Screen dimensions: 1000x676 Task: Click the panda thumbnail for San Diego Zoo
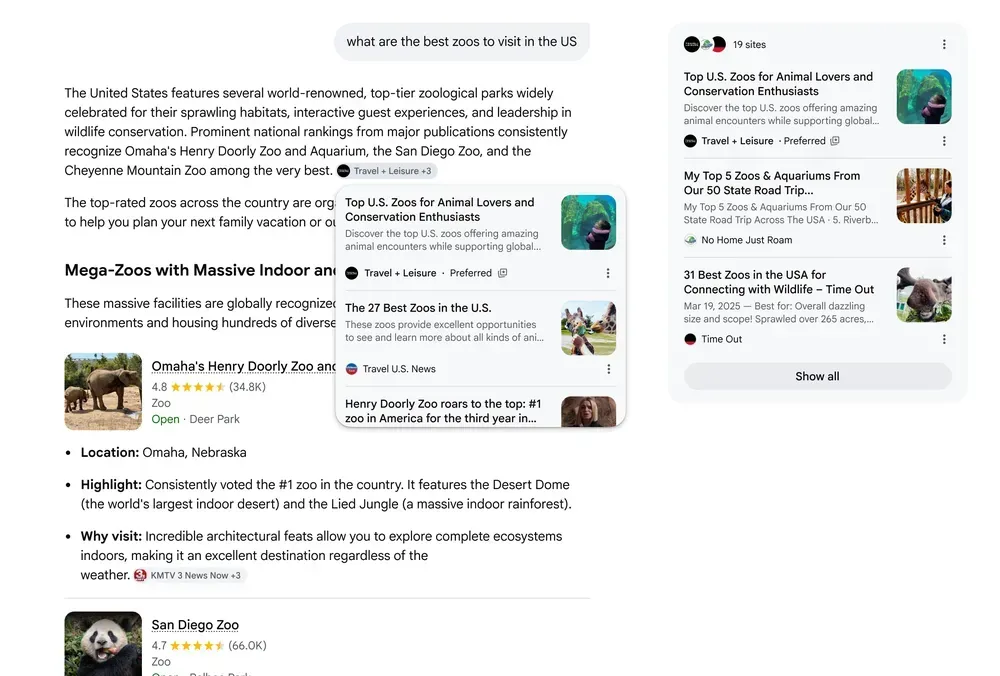103,643
